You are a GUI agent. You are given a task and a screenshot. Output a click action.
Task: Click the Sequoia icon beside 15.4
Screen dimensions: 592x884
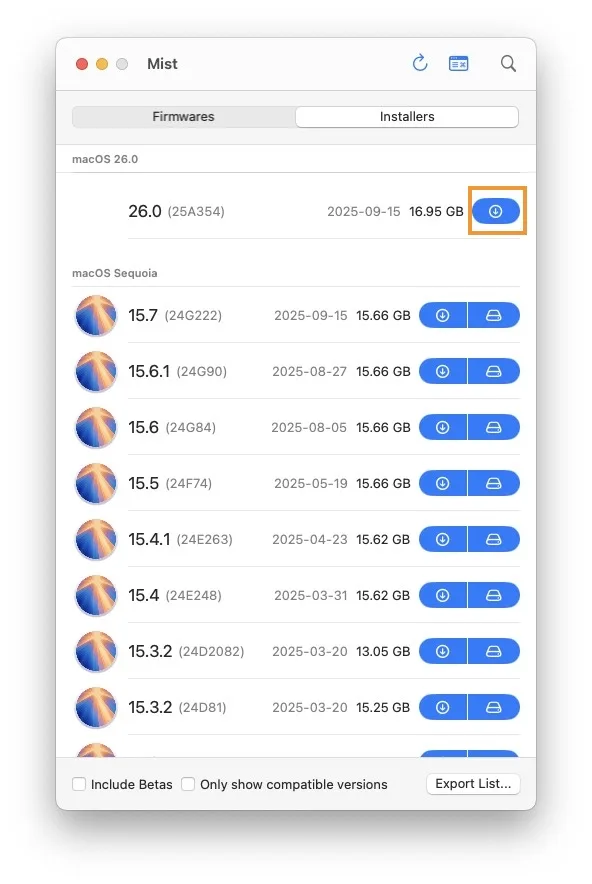pos(96,595)
